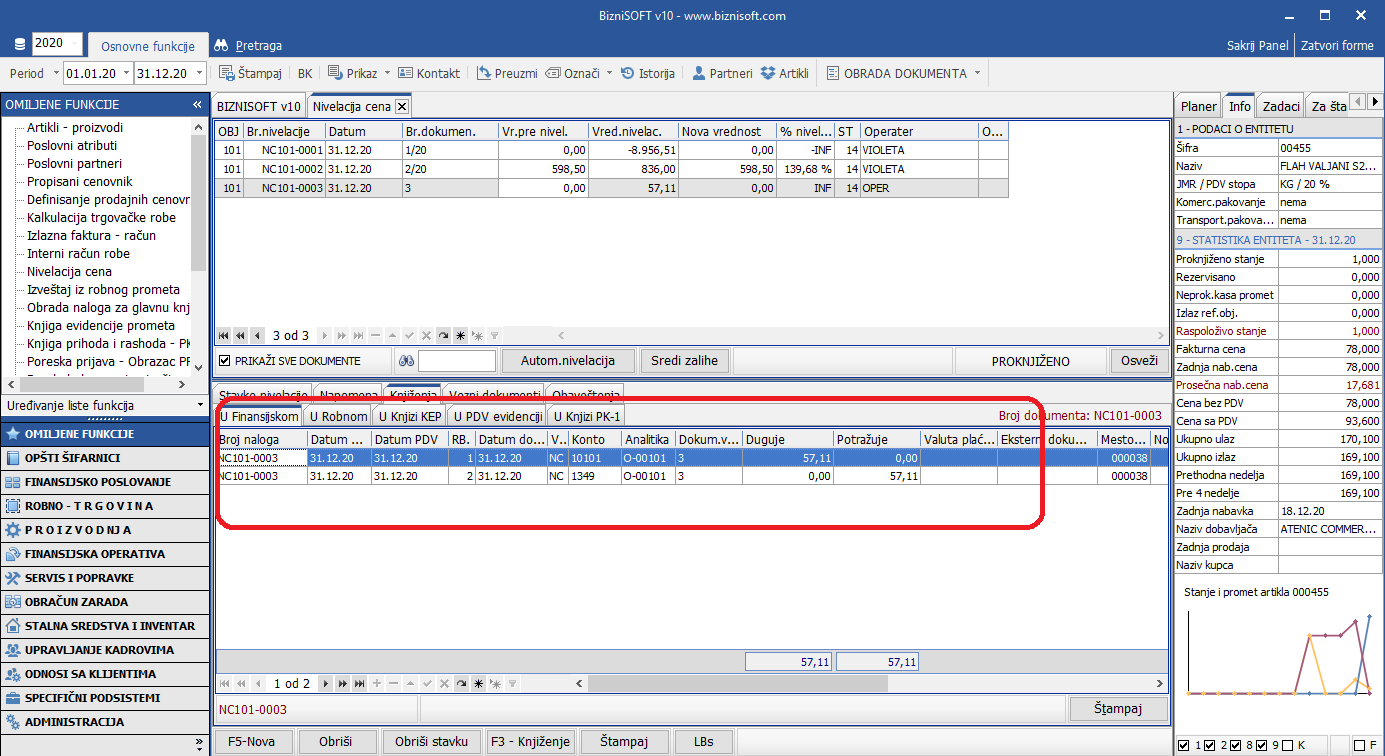Click the Obriši stavku button
Screen dimensions: 1385x756
432,742
